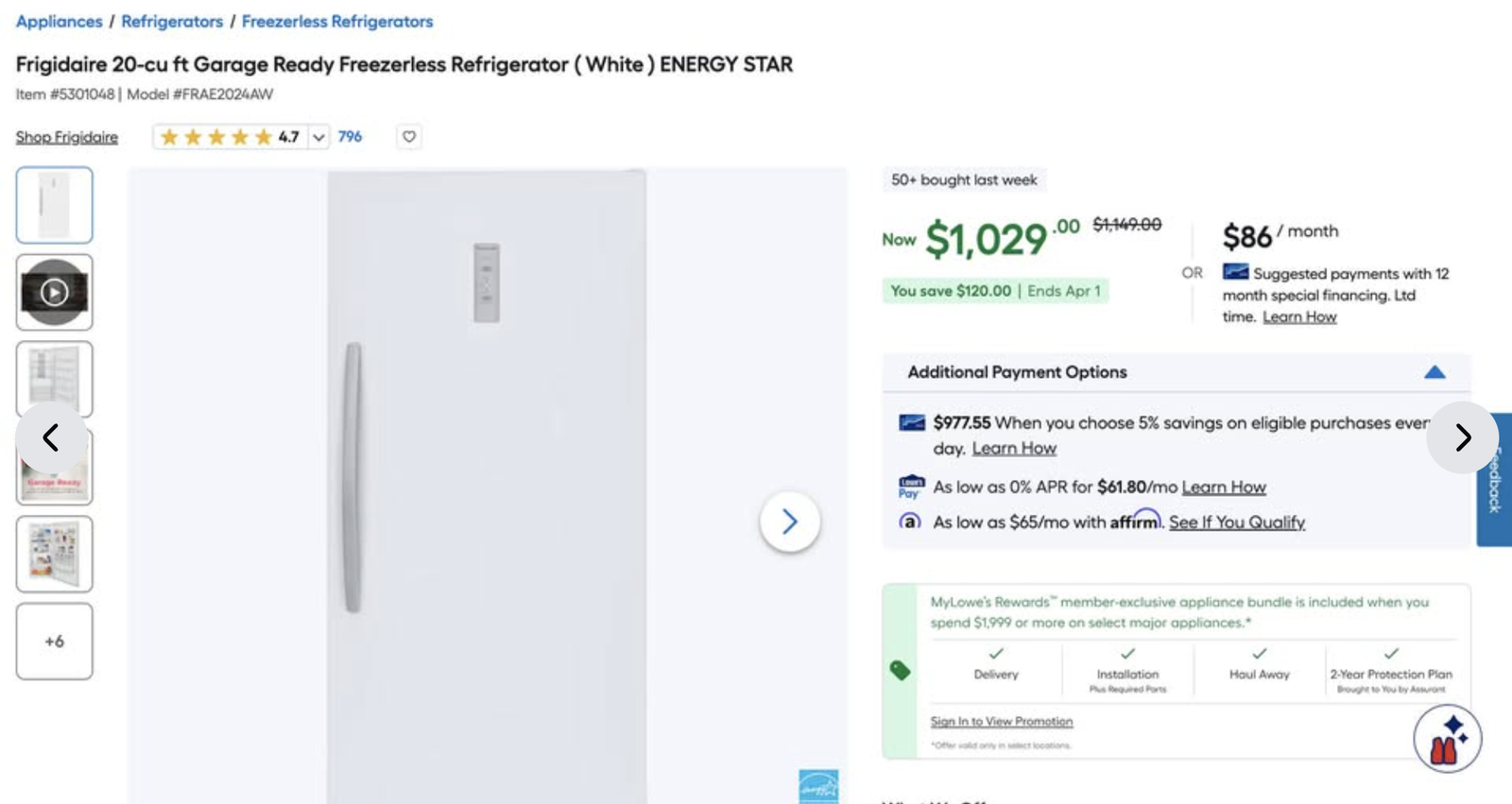Select the stocked fridge interior thumbnail
This screenshot has width=1512, height=804.
[x=54, y=554]
